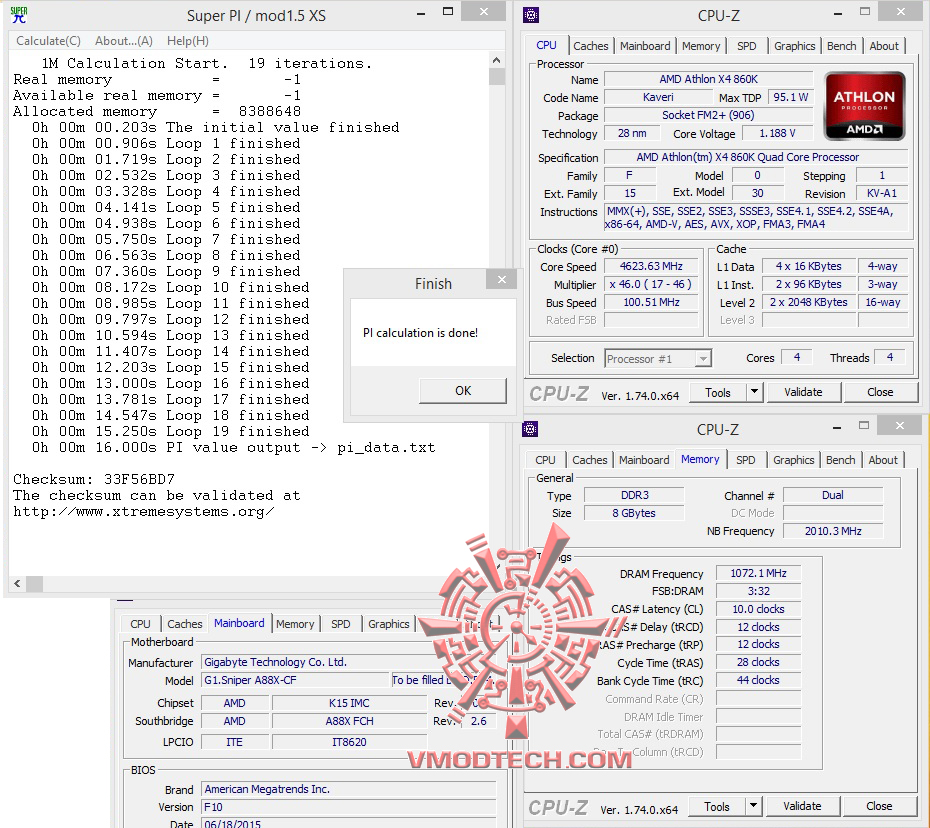Select Caches tab in Memory CPU-Z window
930x828 pixels.
click(x=589, y=460)
